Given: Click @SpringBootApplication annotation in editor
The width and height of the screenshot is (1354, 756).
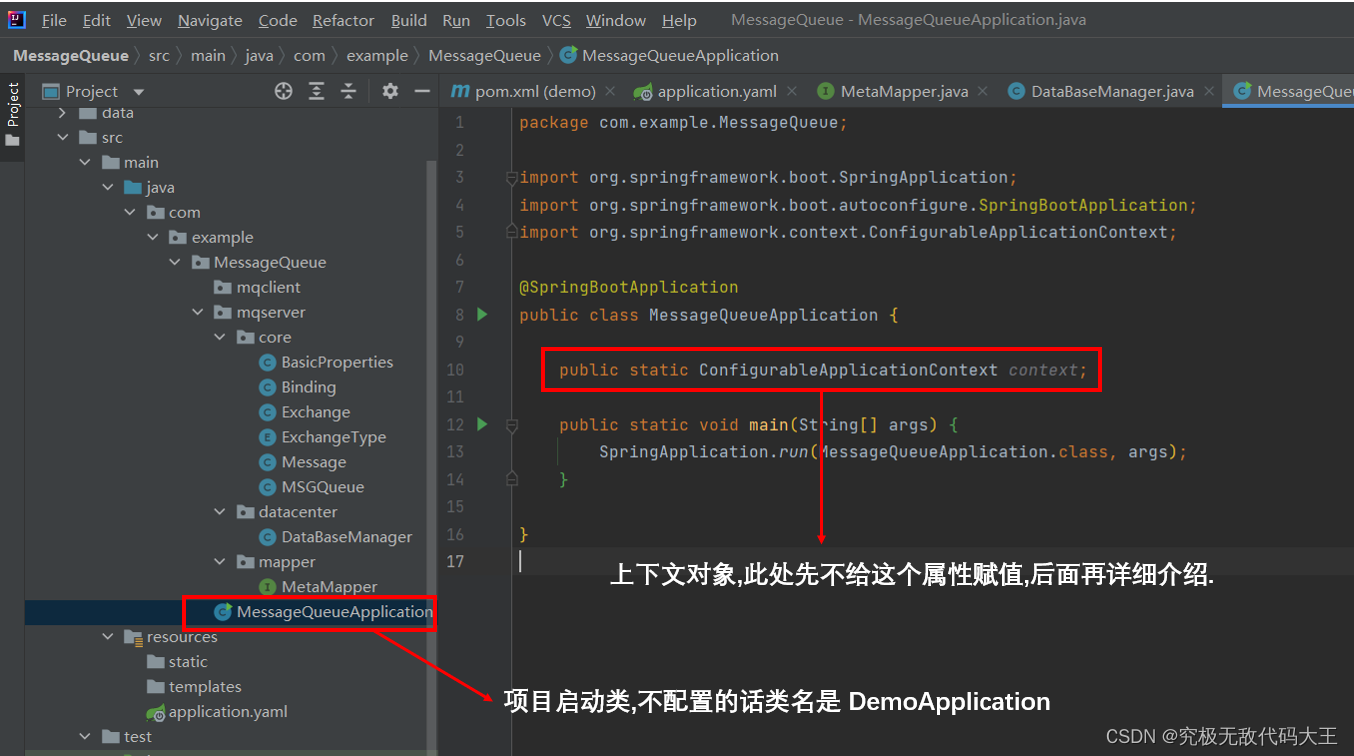Looking at the screenshot, I should pyautogui.click(x=628, y=287).
